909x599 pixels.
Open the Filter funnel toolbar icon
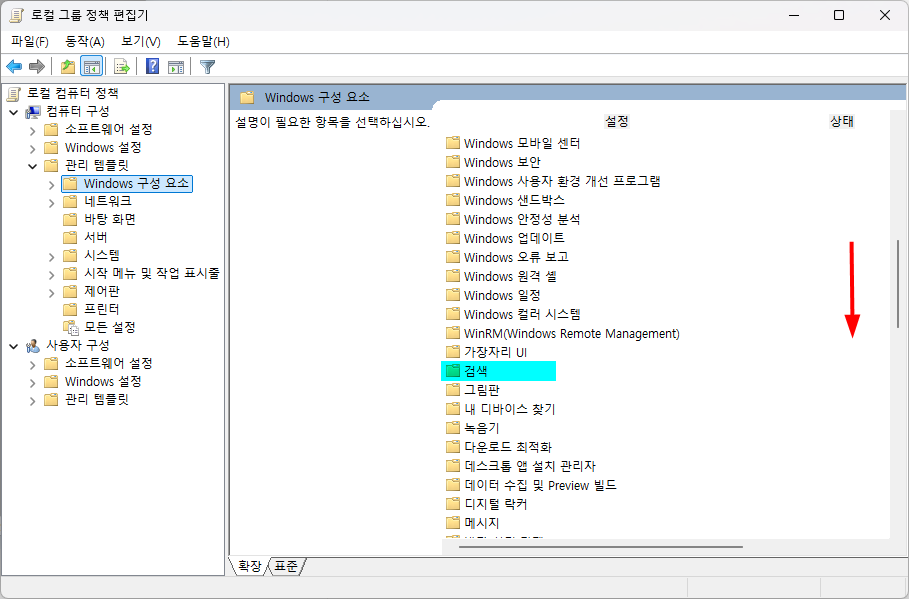(208, 67)
